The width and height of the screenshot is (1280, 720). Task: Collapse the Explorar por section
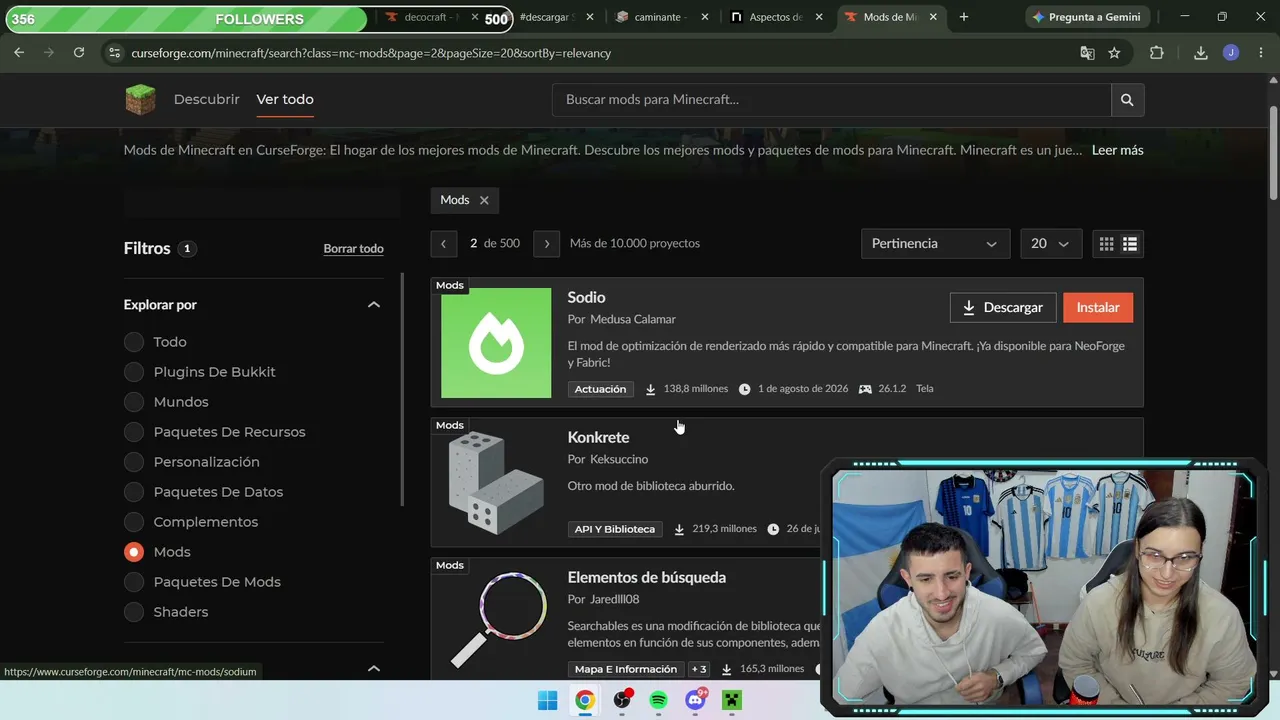[374, 304]
